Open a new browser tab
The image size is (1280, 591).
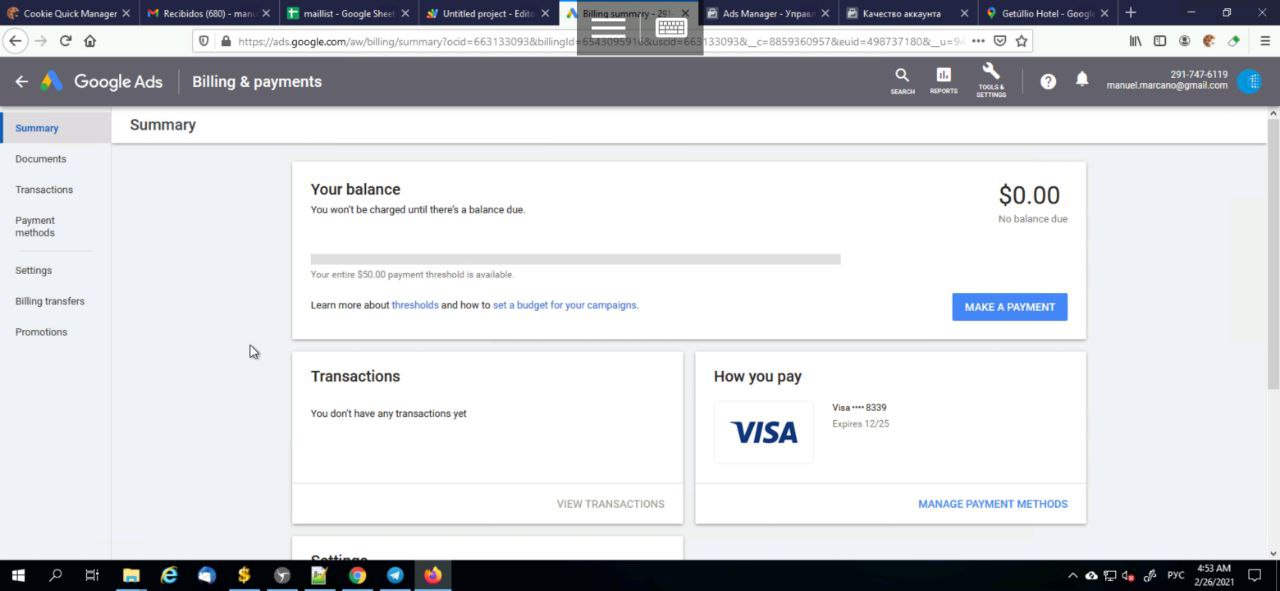point(1130,13)
